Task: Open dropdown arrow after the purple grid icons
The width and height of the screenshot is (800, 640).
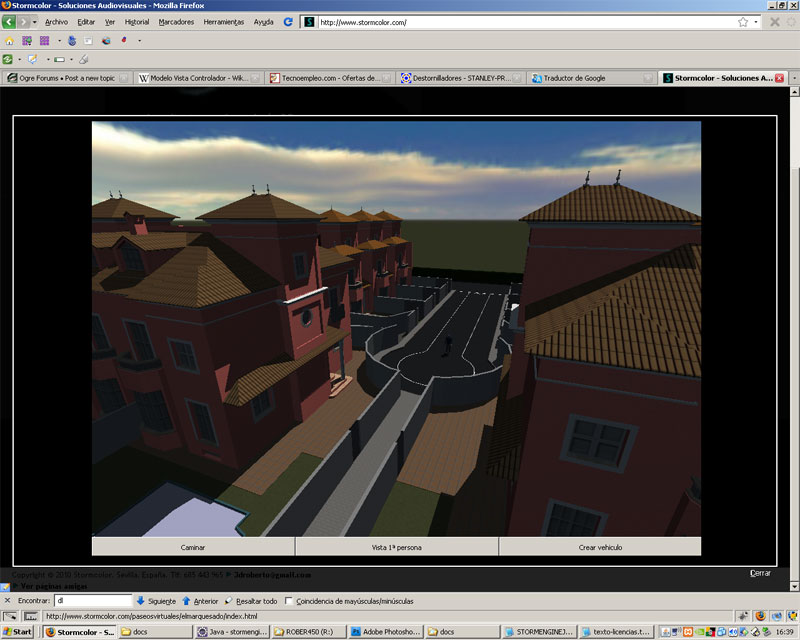Action: [x=59, y=41]
